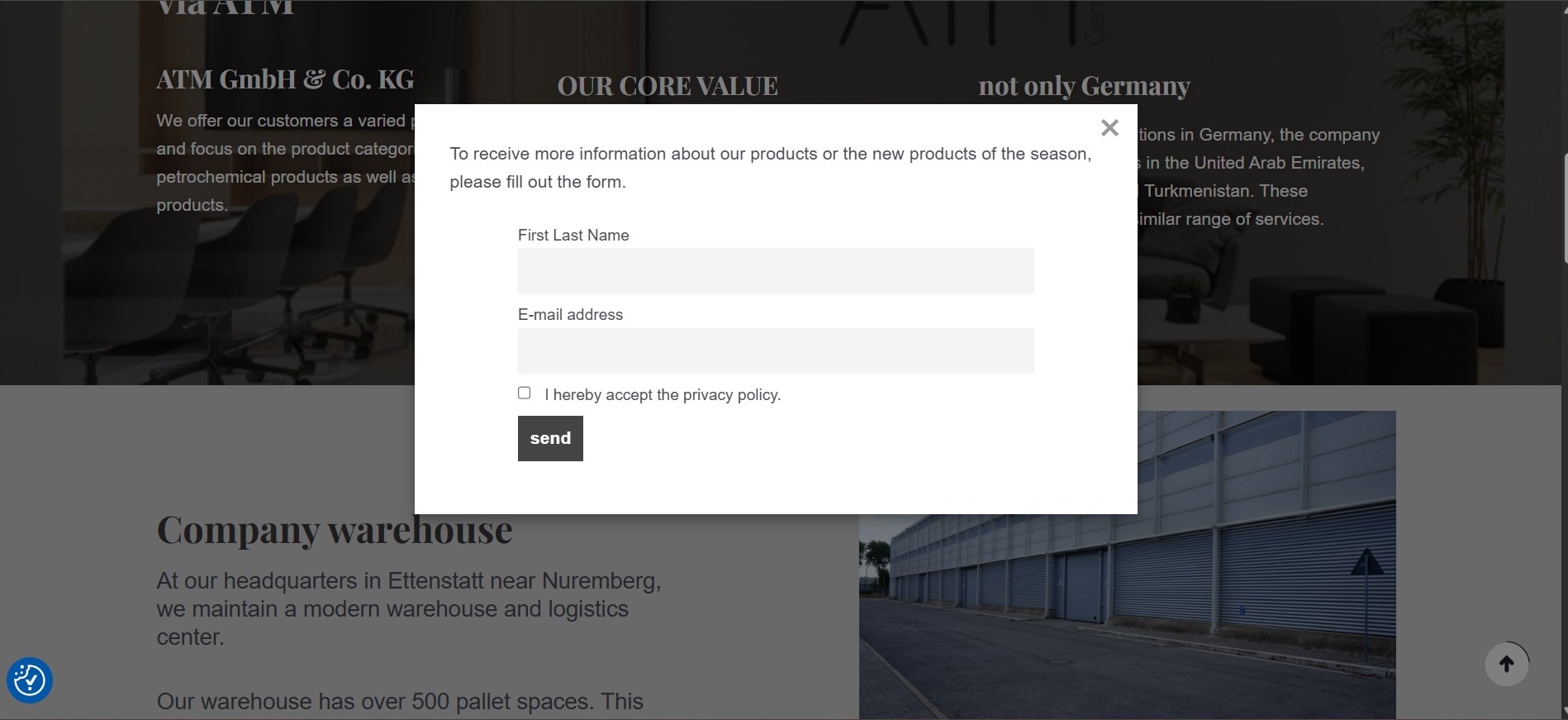Click the 'OUR CORE VALUE' heading

tap(668, 86)
